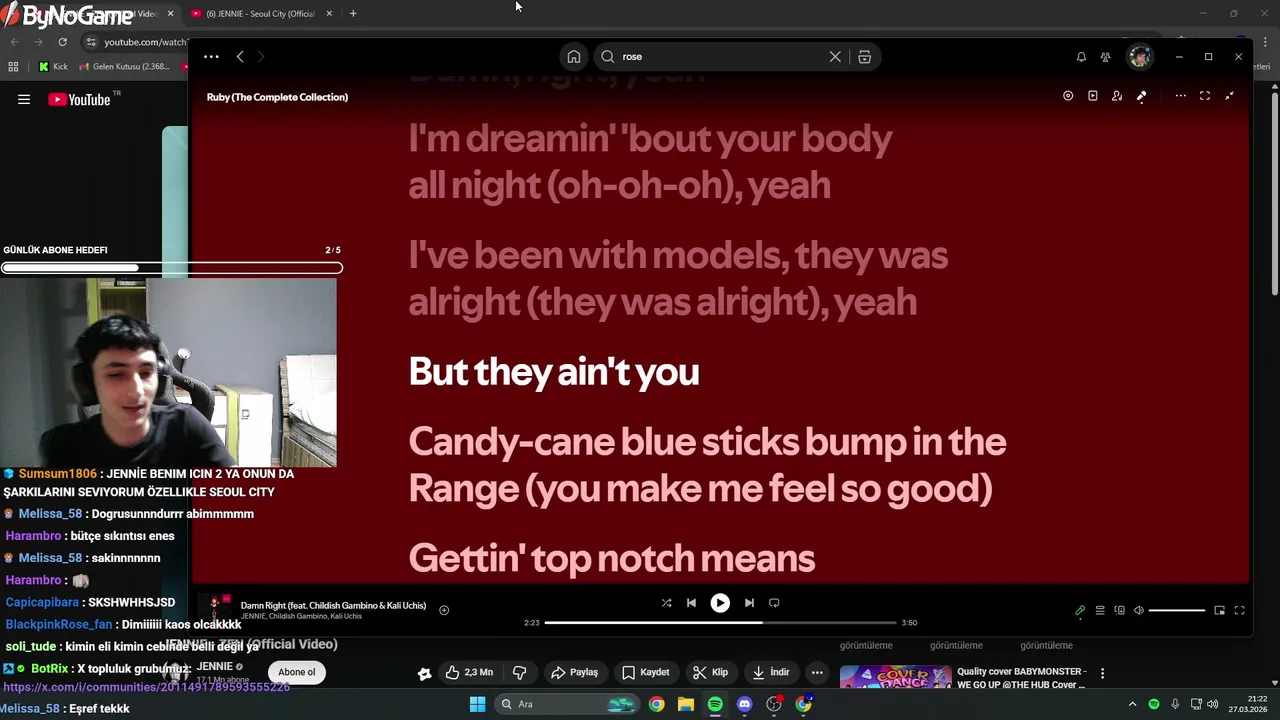This screenshot has height=720, width=1280.
Task: Open File Explorer from taskbar
Action: tap(686, 704)
